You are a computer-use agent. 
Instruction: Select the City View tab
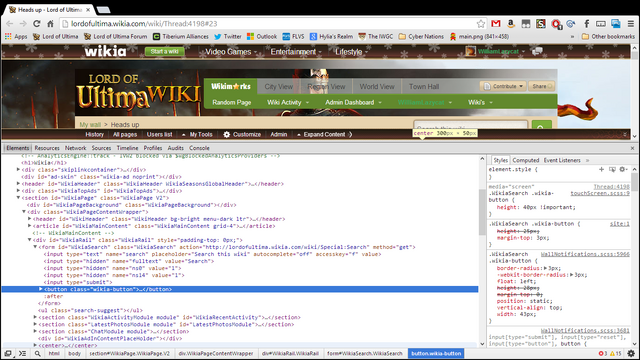tap(278, 87)
